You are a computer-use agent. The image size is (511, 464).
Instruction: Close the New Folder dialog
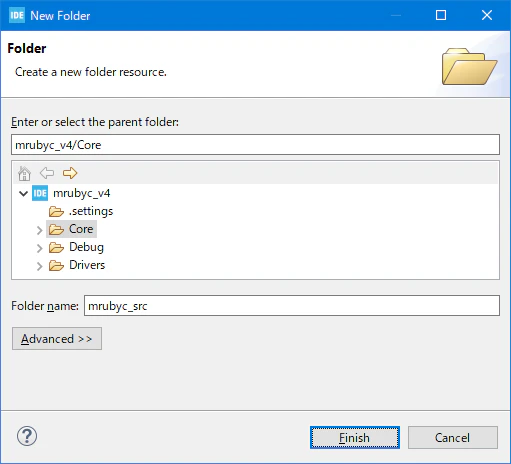pos(487,15)
